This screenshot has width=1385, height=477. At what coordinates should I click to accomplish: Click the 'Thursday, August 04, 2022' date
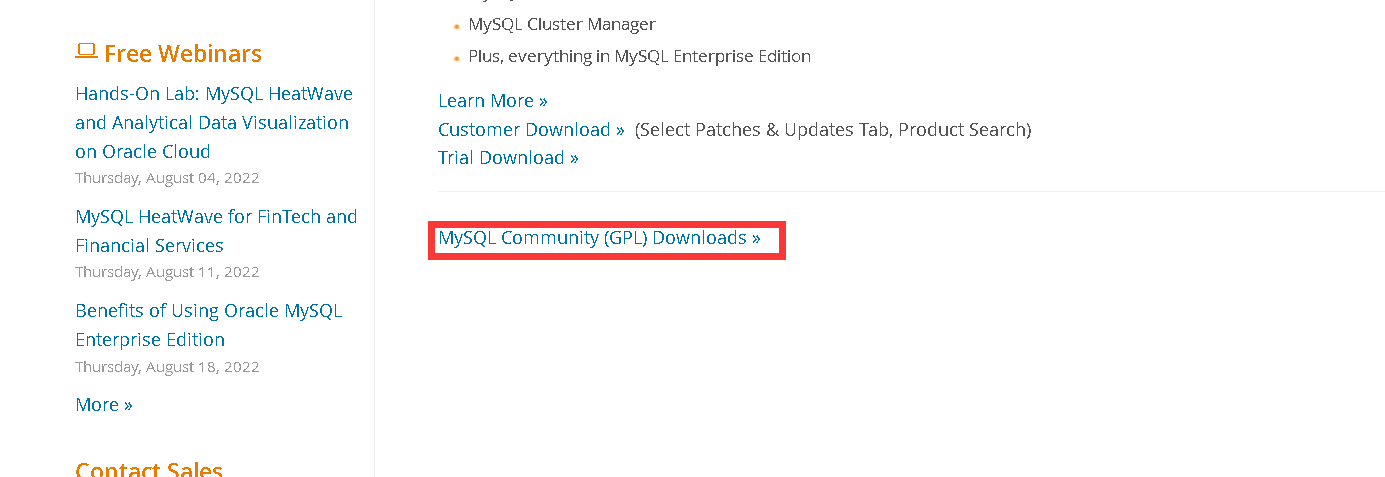[167, 178]
